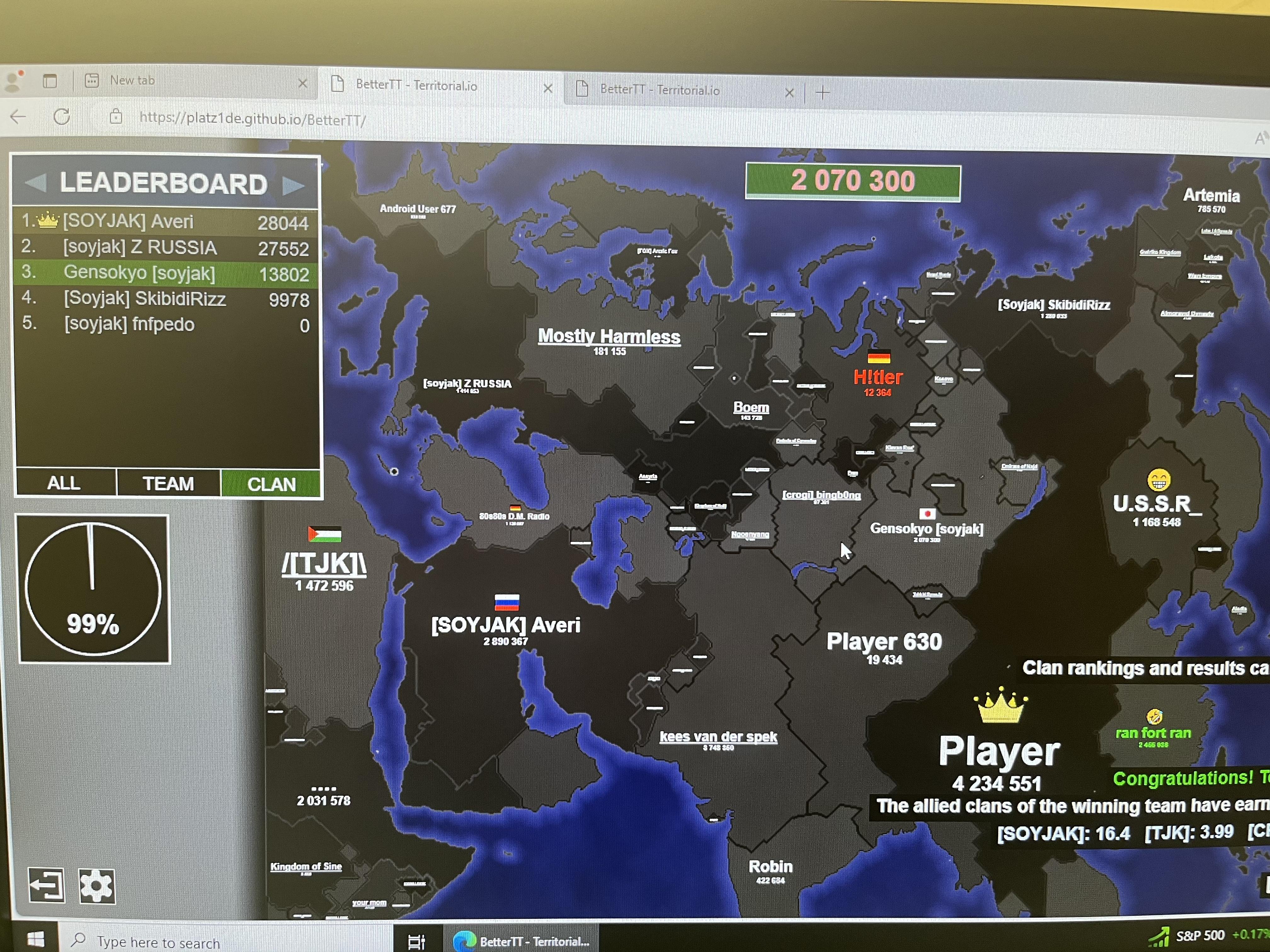Switch leaderboard to TEAM view
Image resolution: width=1270 pixels, height=952 pixels.
[x=168, y=483]
